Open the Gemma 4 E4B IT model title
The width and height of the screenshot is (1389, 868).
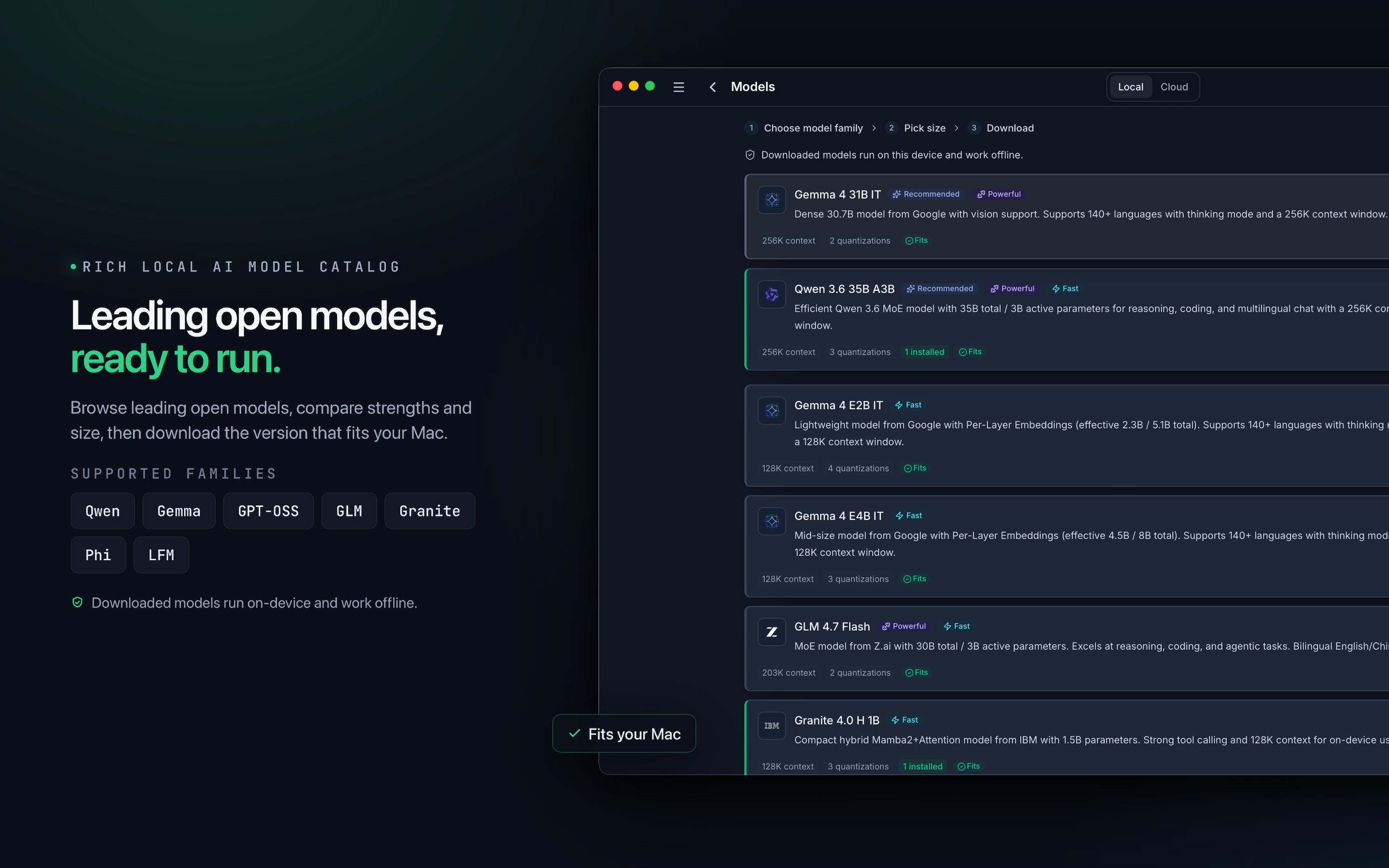839,516
